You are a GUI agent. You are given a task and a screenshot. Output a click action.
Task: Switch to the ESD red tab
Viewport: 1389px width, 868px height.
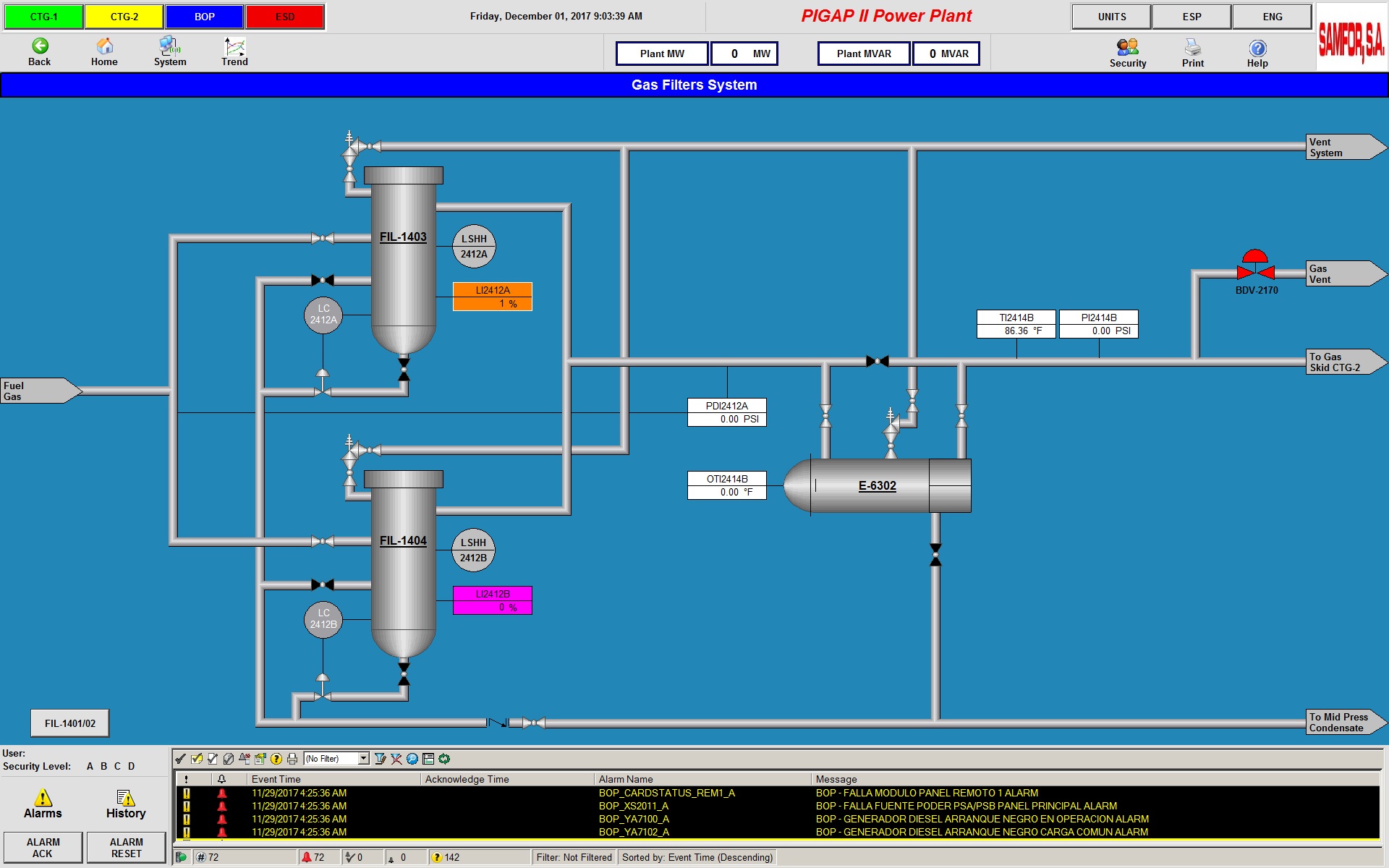click(285, 17)
